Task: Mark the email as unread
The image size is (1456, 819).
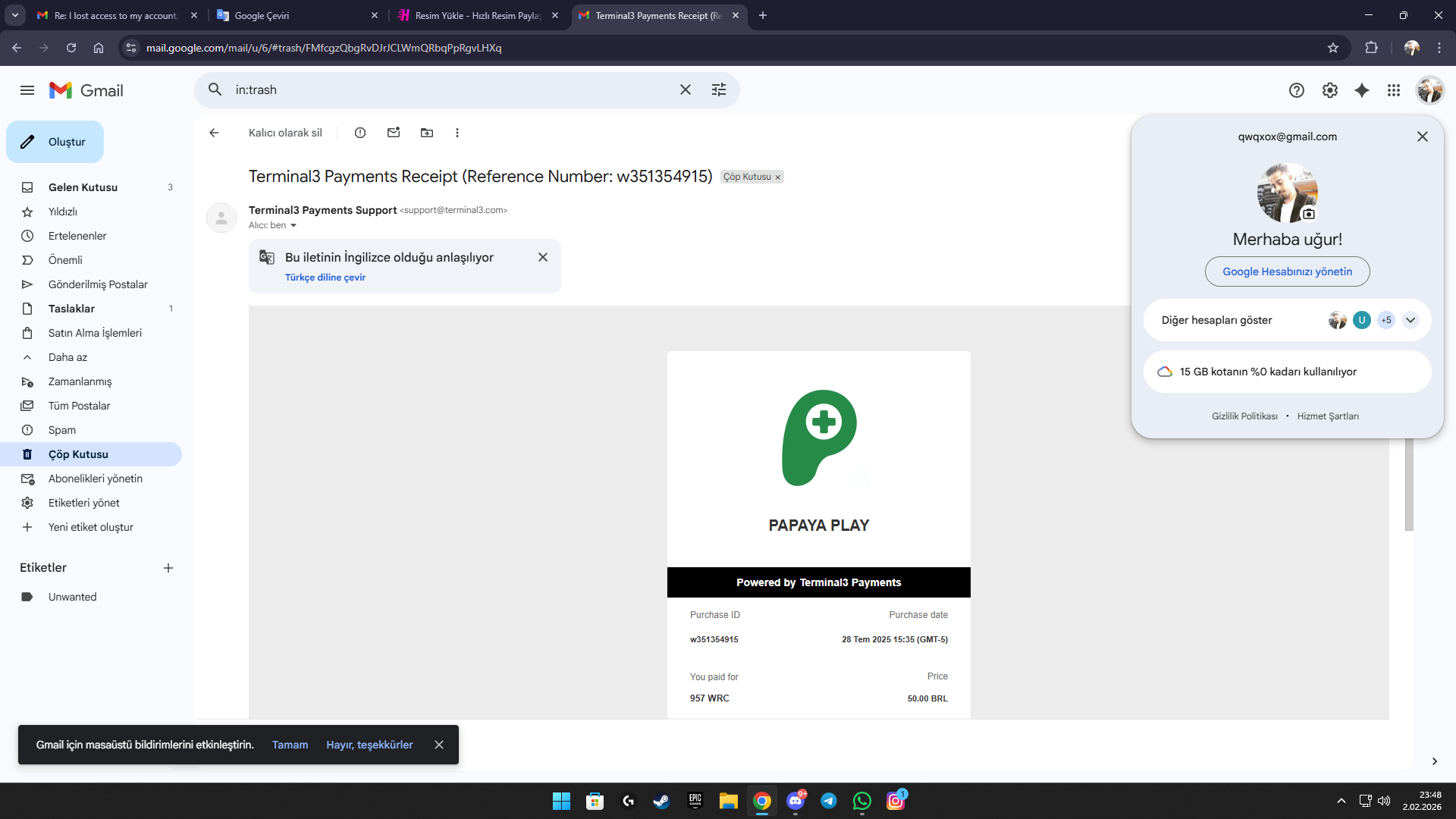Action: coord(394,133)
